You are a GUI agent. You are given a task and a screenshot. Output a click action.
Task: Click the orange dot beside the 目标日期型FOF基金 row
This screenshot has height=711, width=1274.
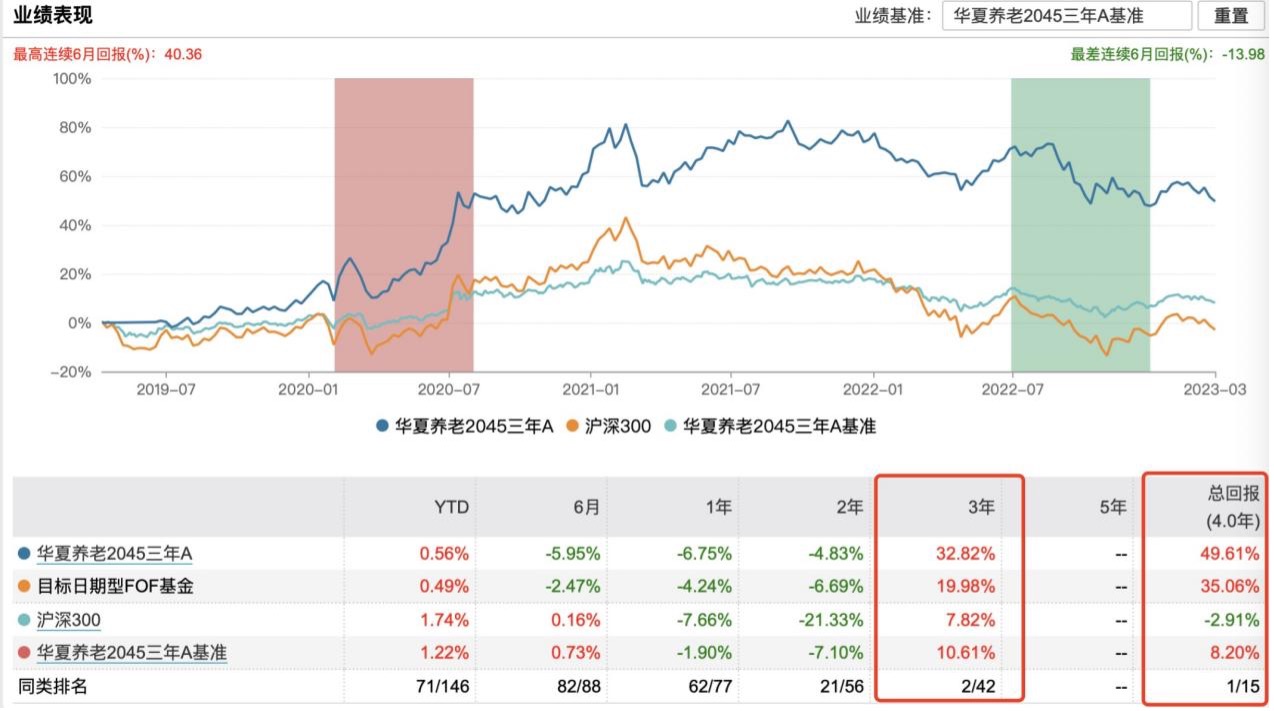coord(24,586)
